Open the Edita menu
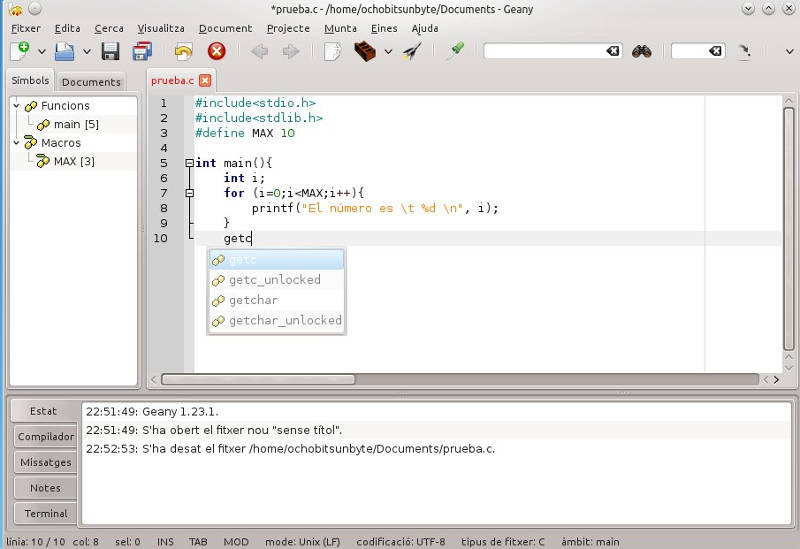This screenshot has width=800, height=549. (67, 29)
